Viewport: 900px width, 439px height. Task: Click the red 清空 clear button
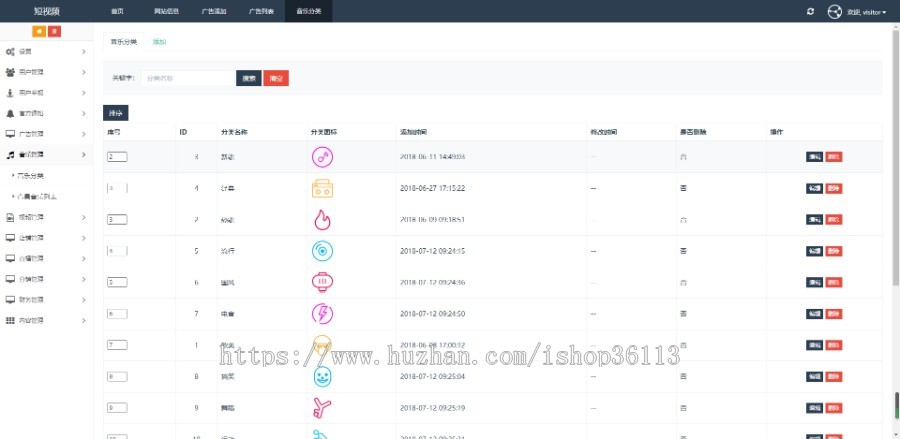pyautogui.click(x=276, y=79)
